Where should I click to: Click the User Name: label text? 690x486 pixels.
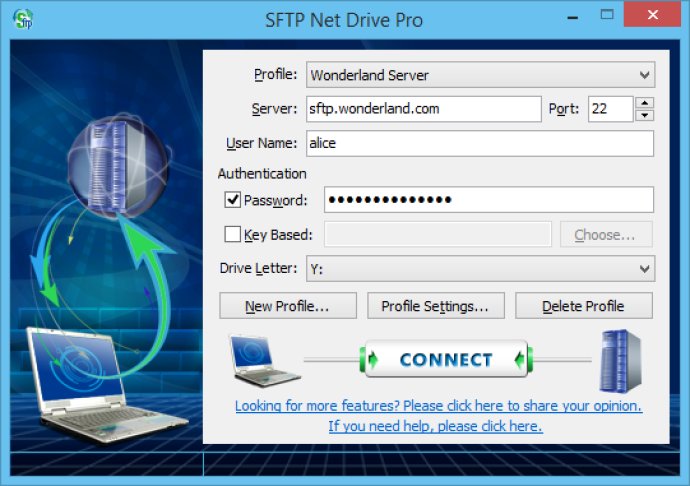(x=262, y=143)
